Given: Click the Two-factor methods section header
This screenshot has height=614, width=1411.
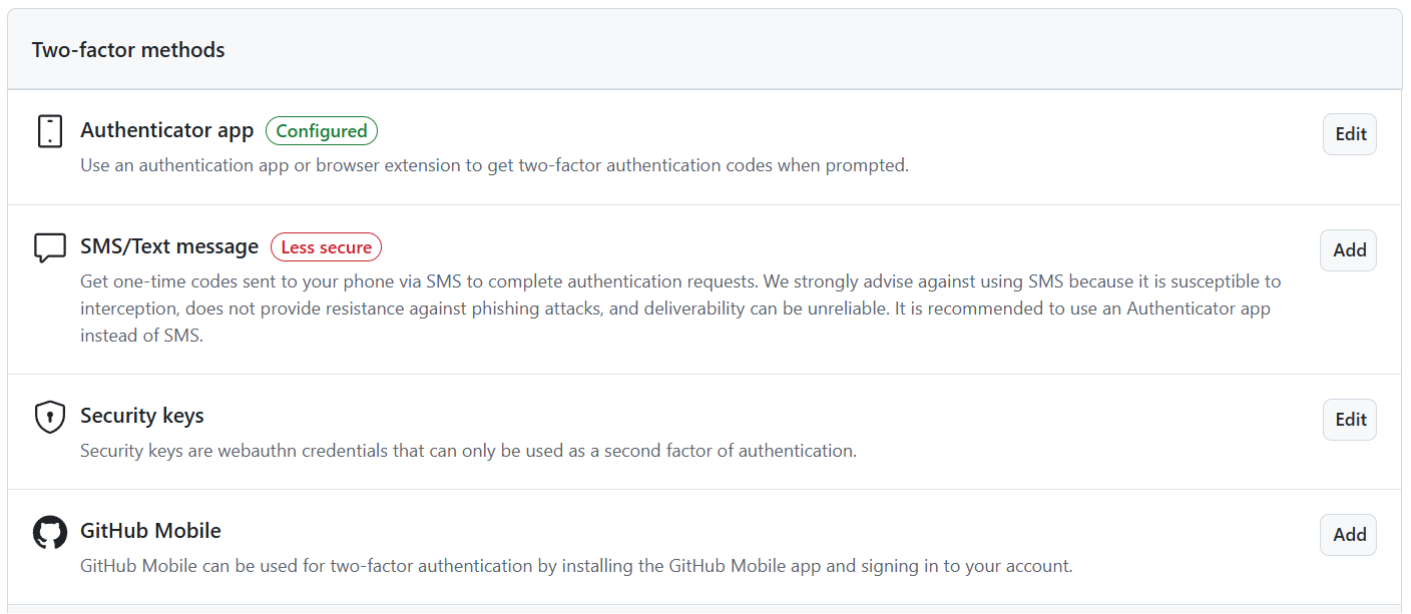Looking at the screenshot, I should point(128,49).
